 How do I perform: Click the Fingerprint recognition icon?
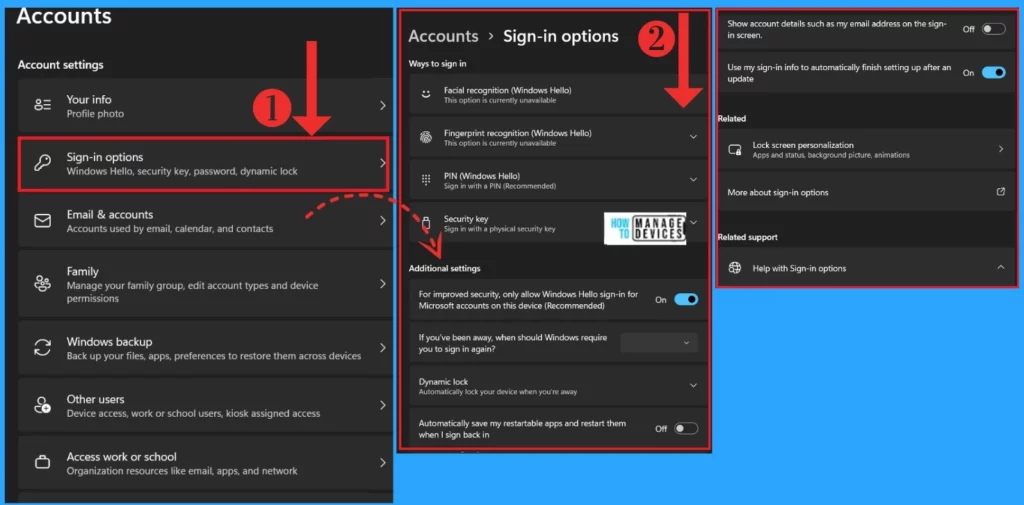click(x=426, y=137)
